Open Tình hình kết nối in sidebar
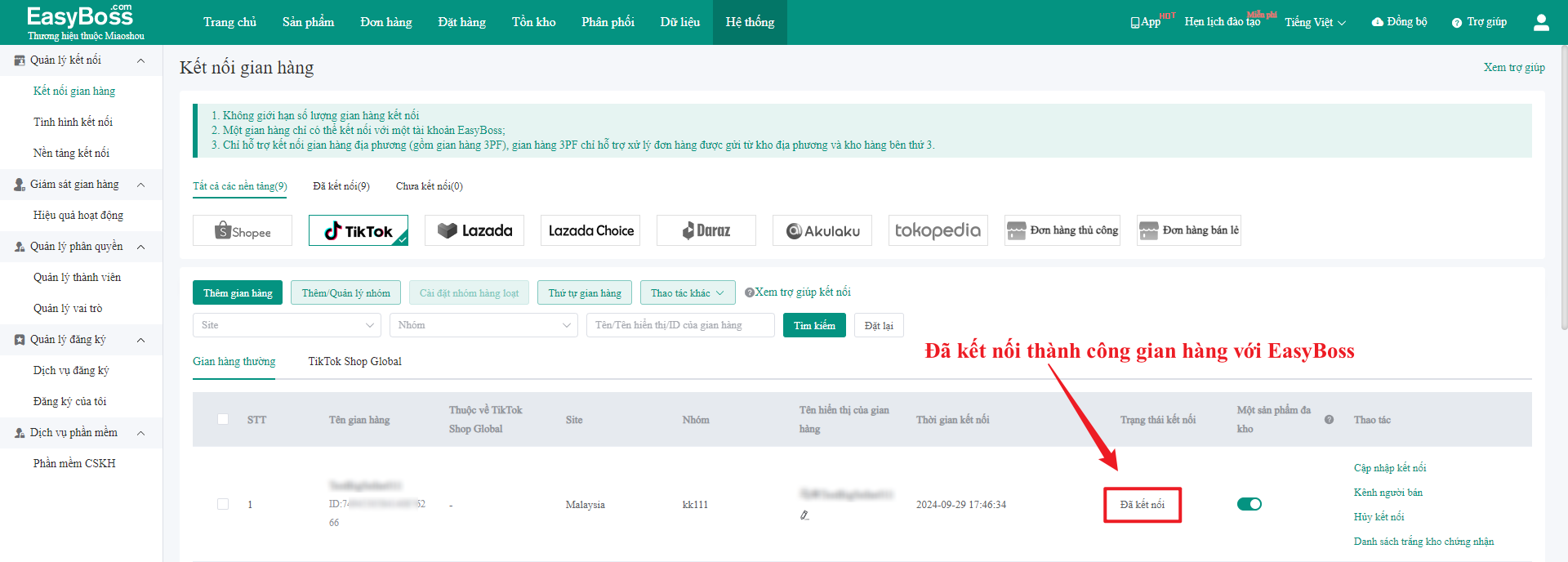Screen dimensions: 1568x562 73,123
